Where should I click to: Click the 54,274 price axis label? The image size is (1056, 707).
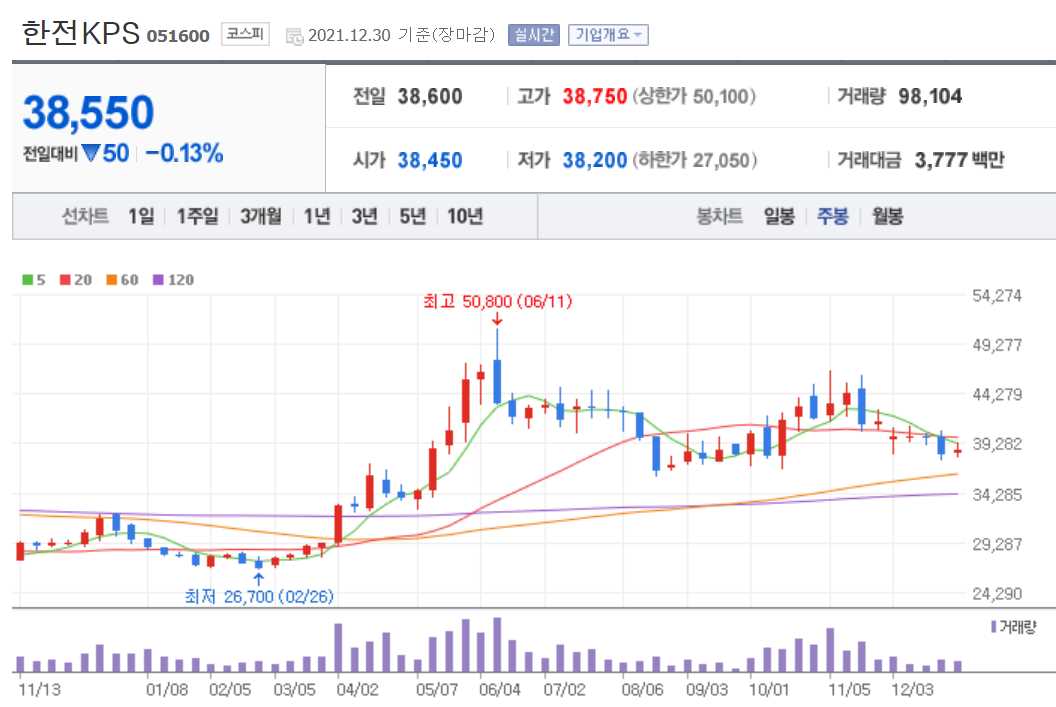[997, 296]
